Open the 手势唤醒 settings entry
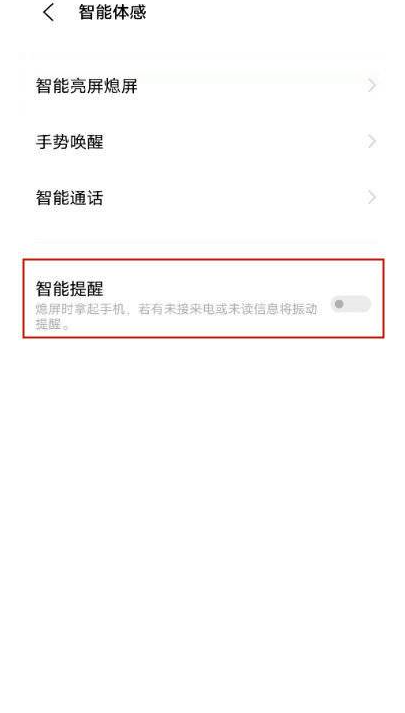 pos(203,141)
